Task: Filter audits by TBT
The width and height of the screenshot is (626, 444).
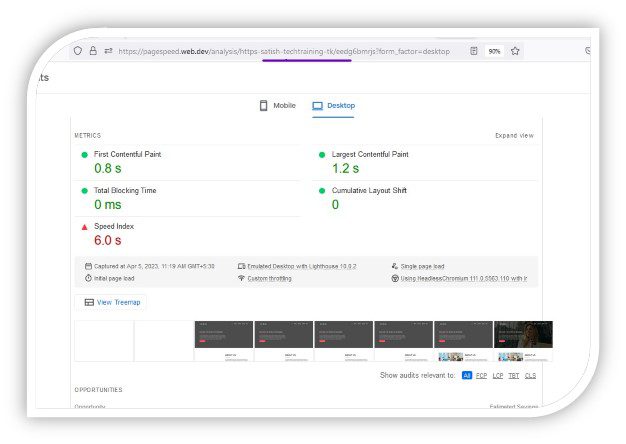Action: 514,375
